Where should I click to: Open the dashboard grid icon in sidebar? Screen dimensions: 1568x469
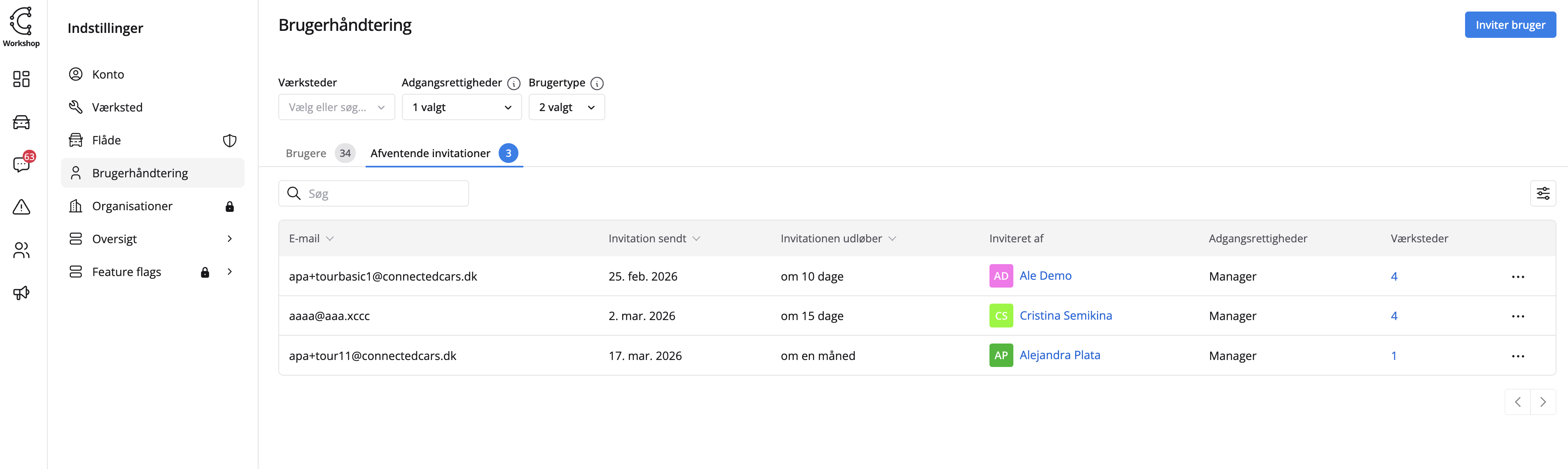click(21, 79)
